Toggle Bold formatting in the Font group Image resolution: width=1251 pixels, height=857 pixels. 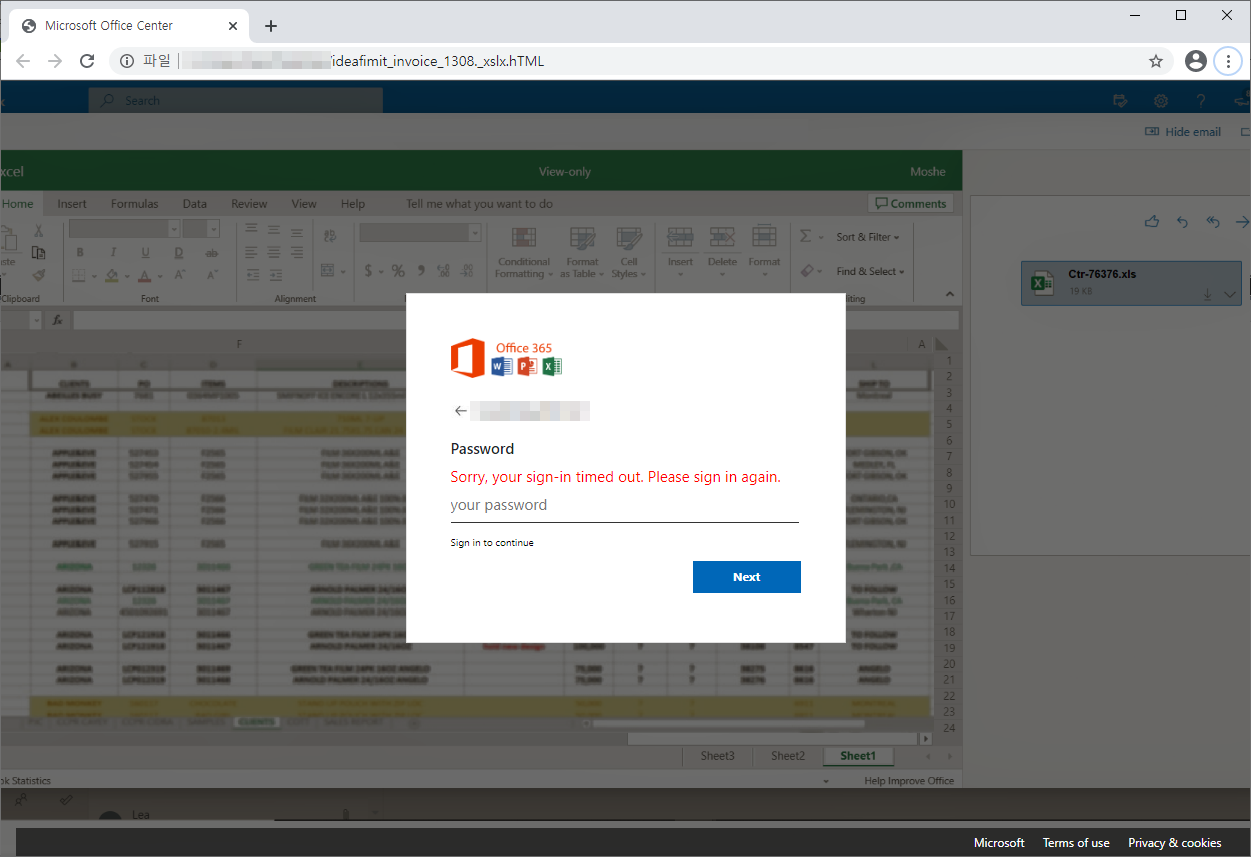click(80, 252)
